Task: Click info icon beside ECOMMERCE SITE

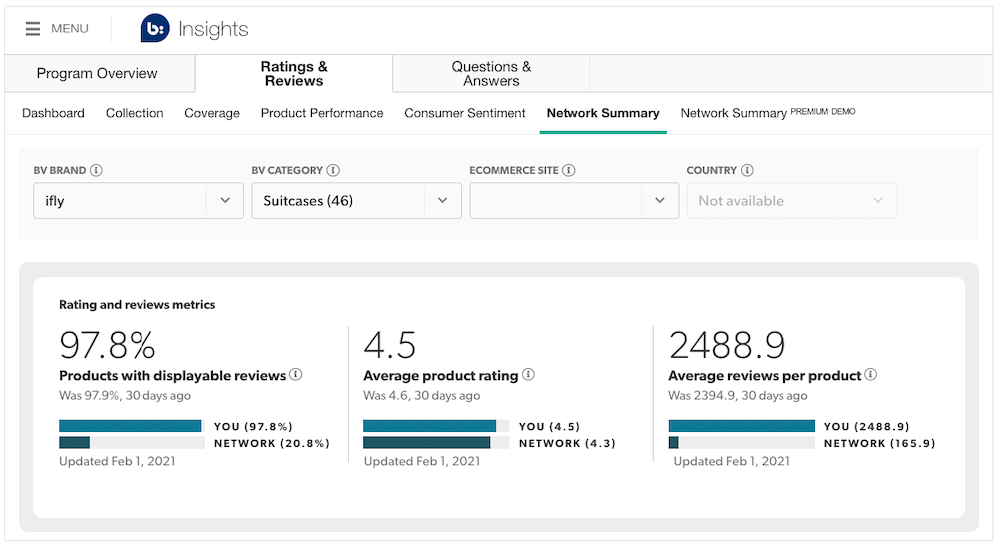Action: pos(569,171)
